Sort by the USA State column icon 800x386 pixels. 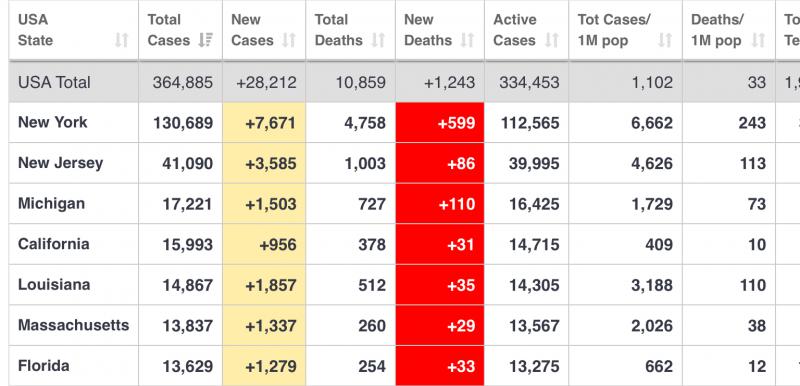121,40
